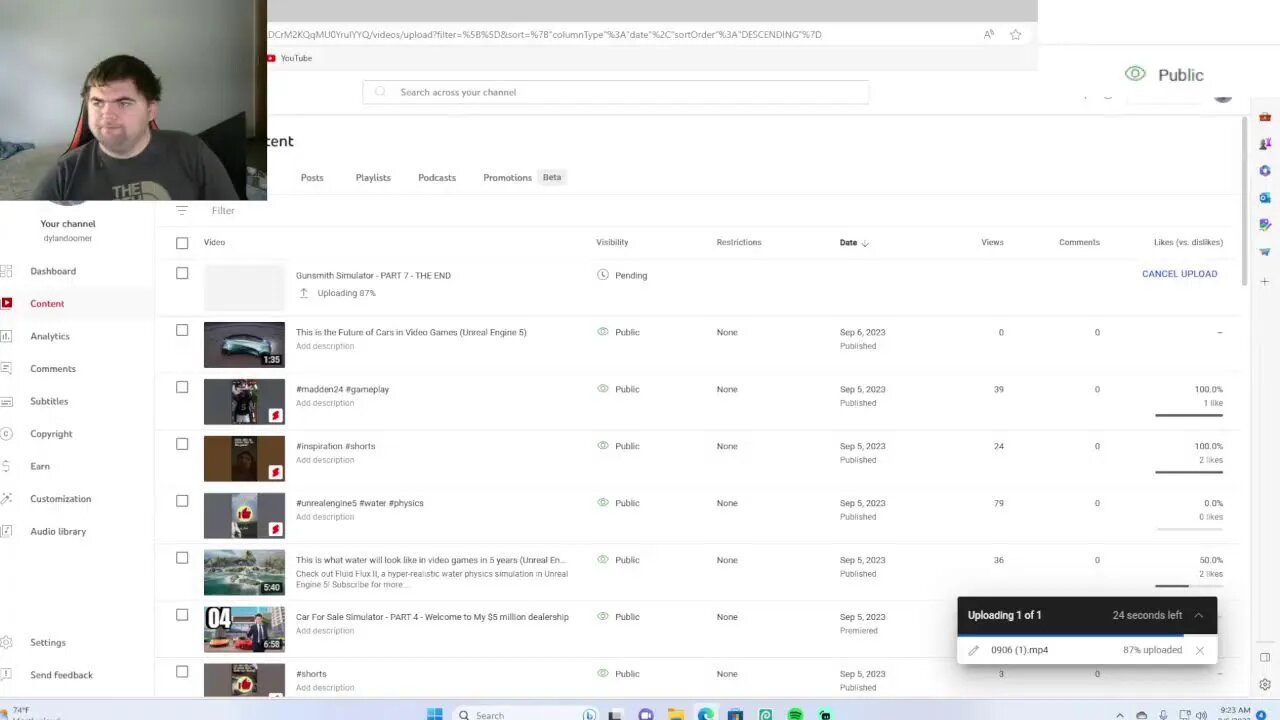
Task: Click upload arrow icon beside Uploading 87%
Action: 304,293
